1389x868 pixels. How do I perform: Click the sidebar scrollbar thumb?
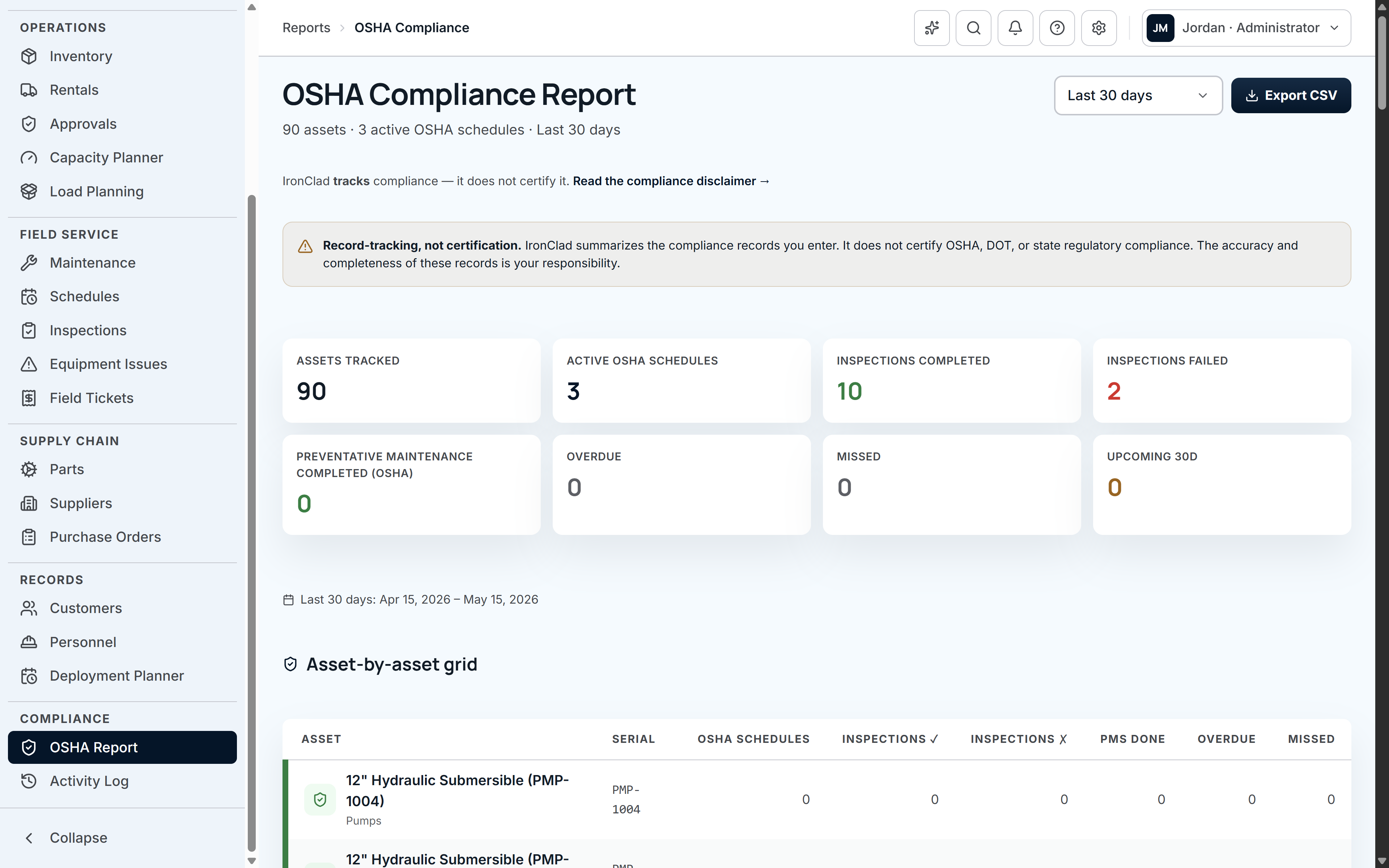251,523
